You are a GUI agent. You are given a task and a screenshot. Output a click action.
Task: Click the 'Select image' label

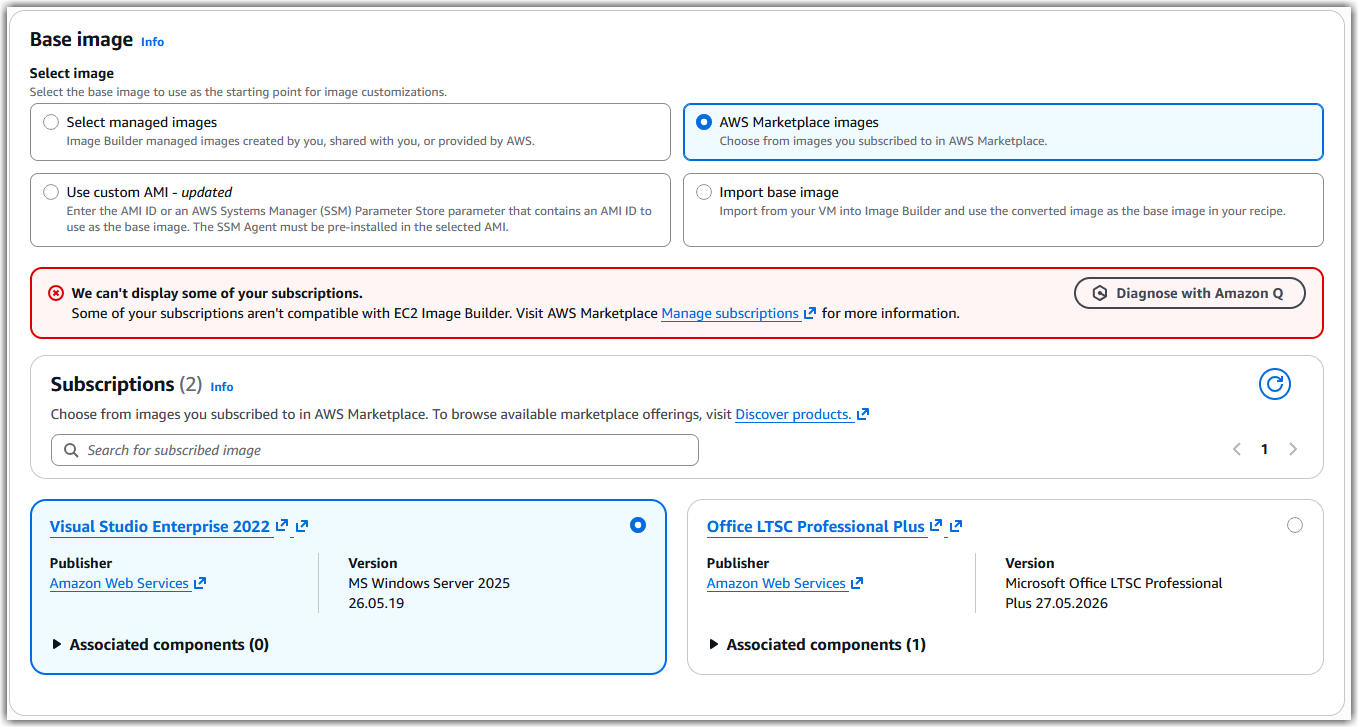(72, 73)
